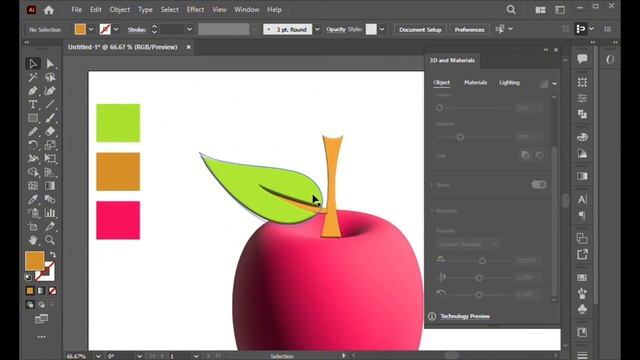This screenshot has height=360, width=640.
Task: Open the '3 pt. Round' brush dropdown
Action: tap(317, 29)
